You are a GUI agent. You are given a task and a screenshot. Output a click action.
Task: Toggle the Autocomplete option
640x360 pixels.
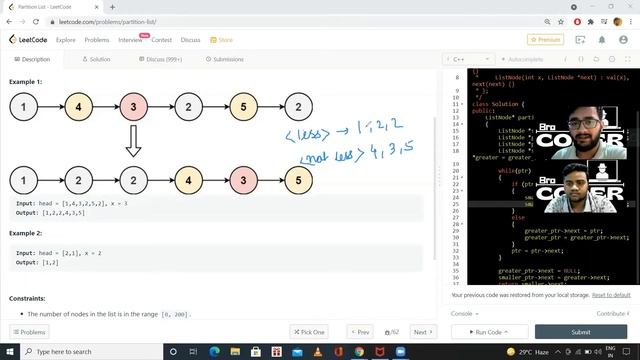coord(522,59)
